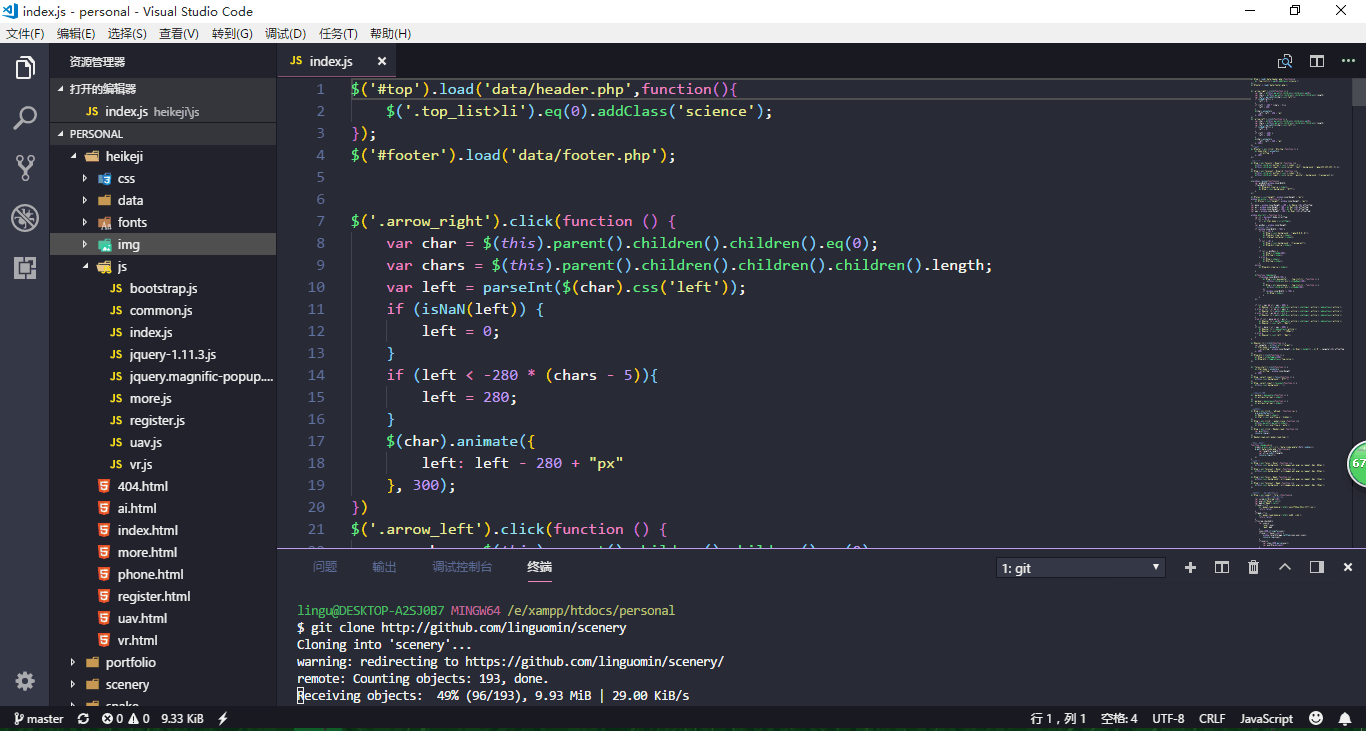Open the 帮助(H) menu
This screenshot has height=731, width=1366.
390,33
